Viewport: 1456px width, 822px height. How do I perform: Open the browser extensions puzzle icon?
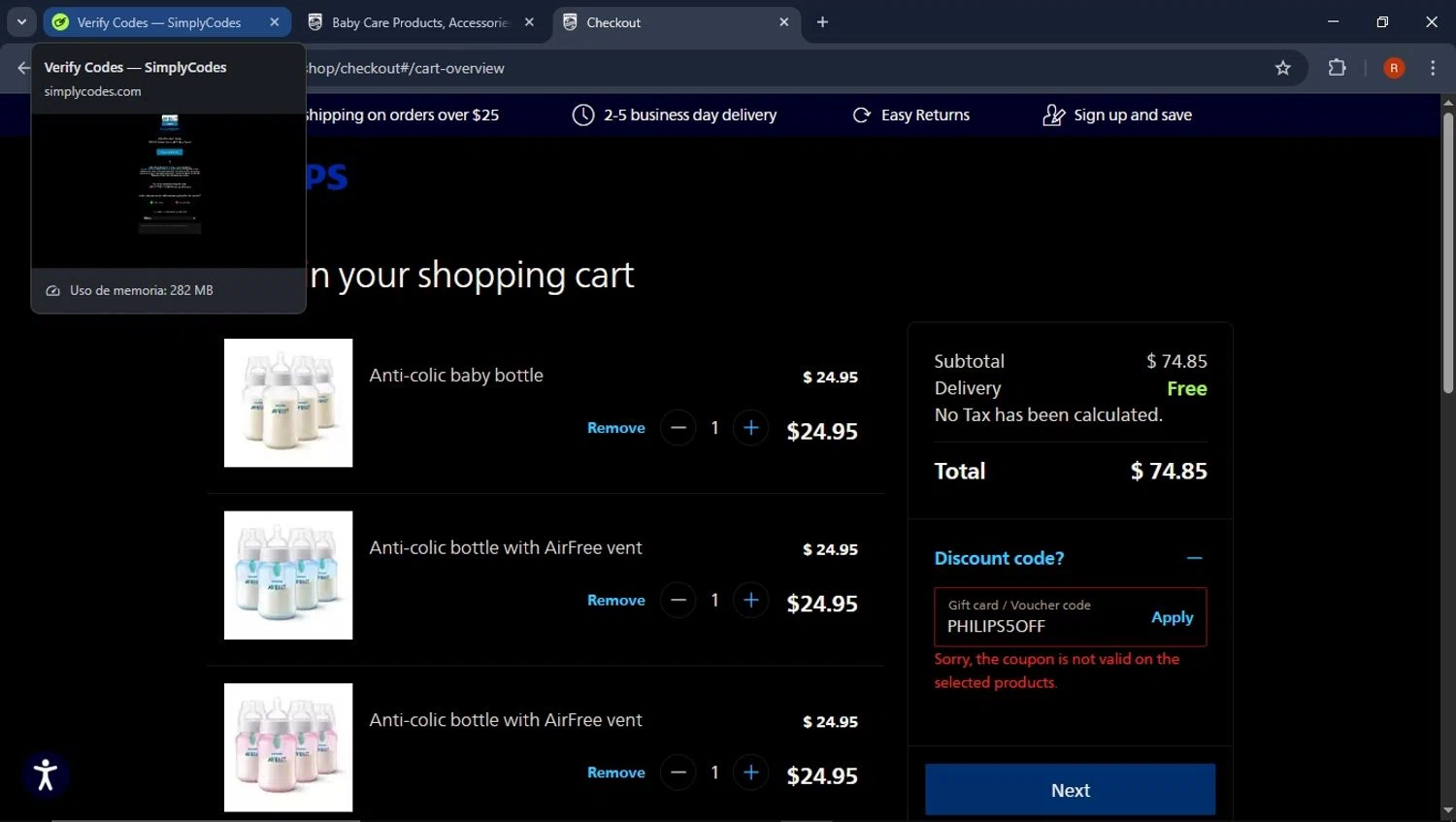(x=1337, y=68)
